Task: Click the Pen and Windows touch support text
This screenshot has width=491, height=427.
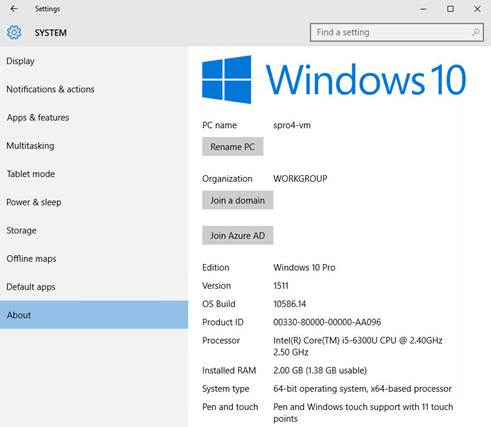Action: pyautogui.click(x=363, y=413)
